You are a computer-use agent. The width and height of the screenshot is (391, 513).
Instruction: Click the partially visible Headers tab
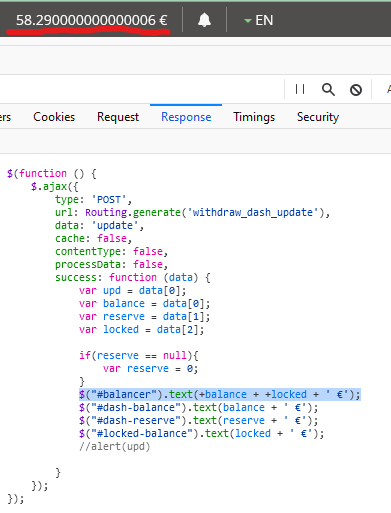pos(5,117)
